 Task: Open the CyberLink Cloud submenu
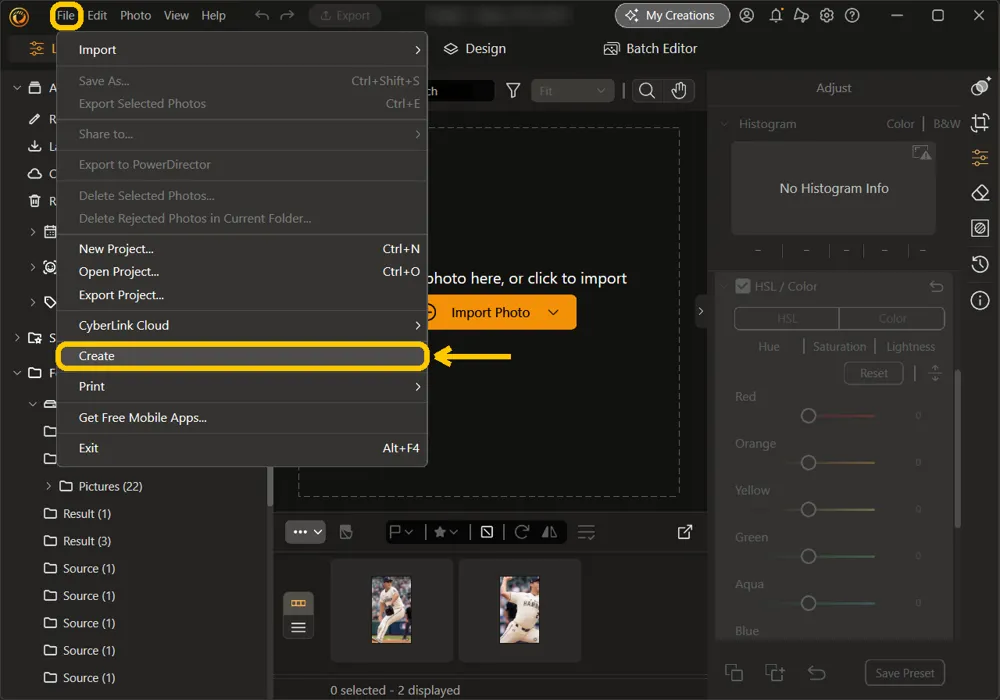click(242, 325)
